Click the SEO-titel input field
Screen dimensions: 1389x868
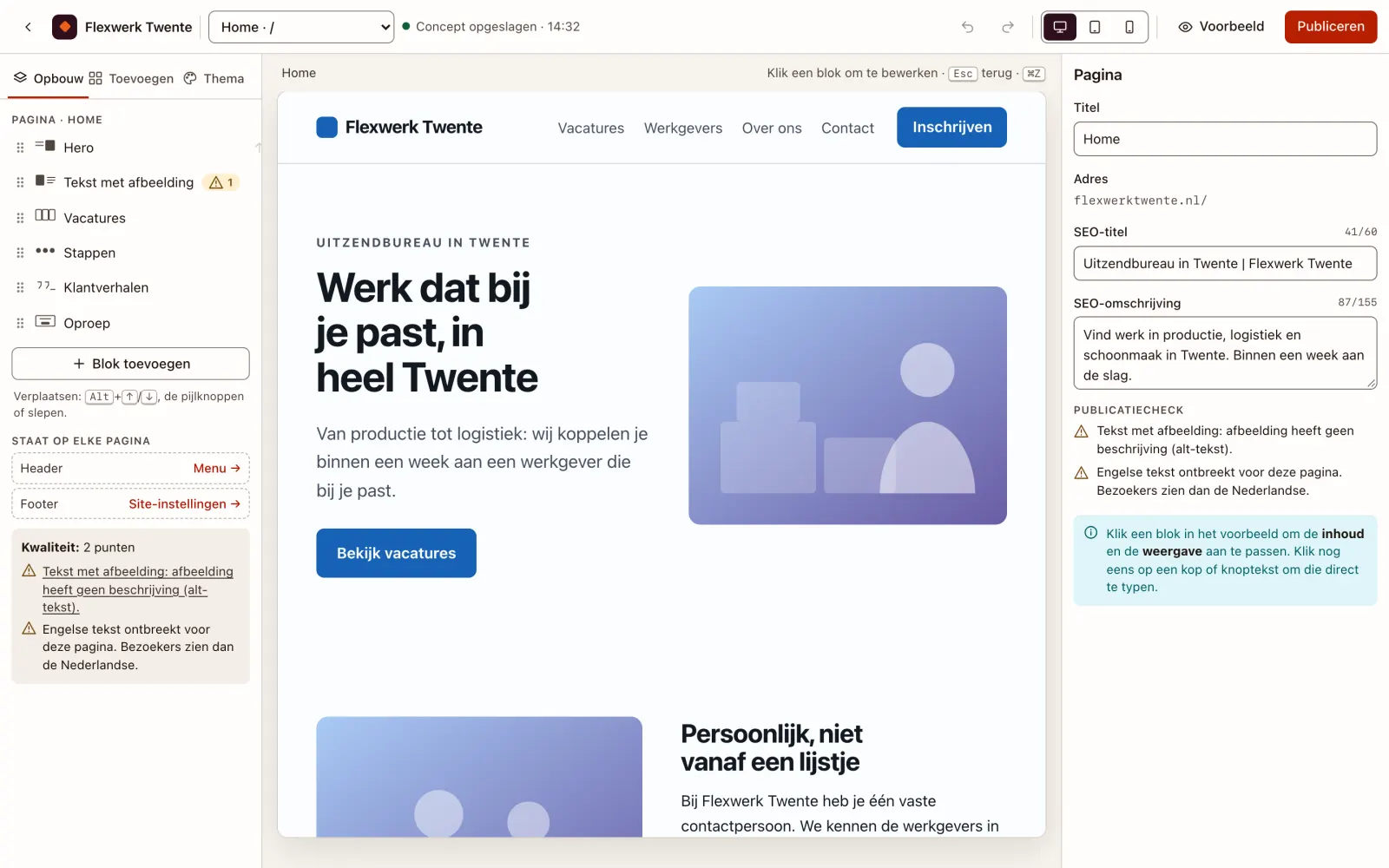(x=1225, y=263)
